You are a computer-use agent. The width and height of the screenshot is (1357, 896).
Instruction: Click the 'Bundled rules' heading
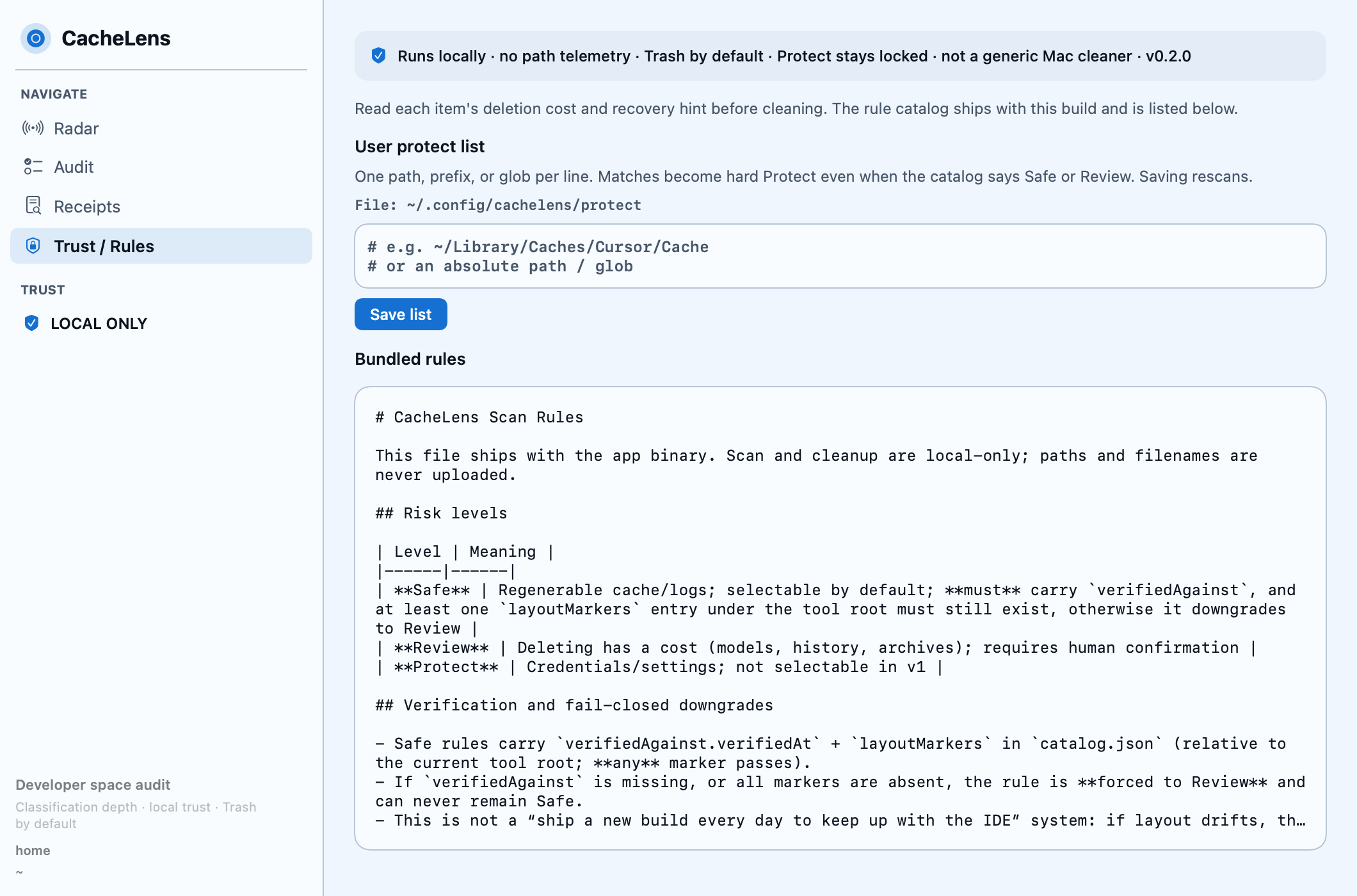tap(410, 359)
